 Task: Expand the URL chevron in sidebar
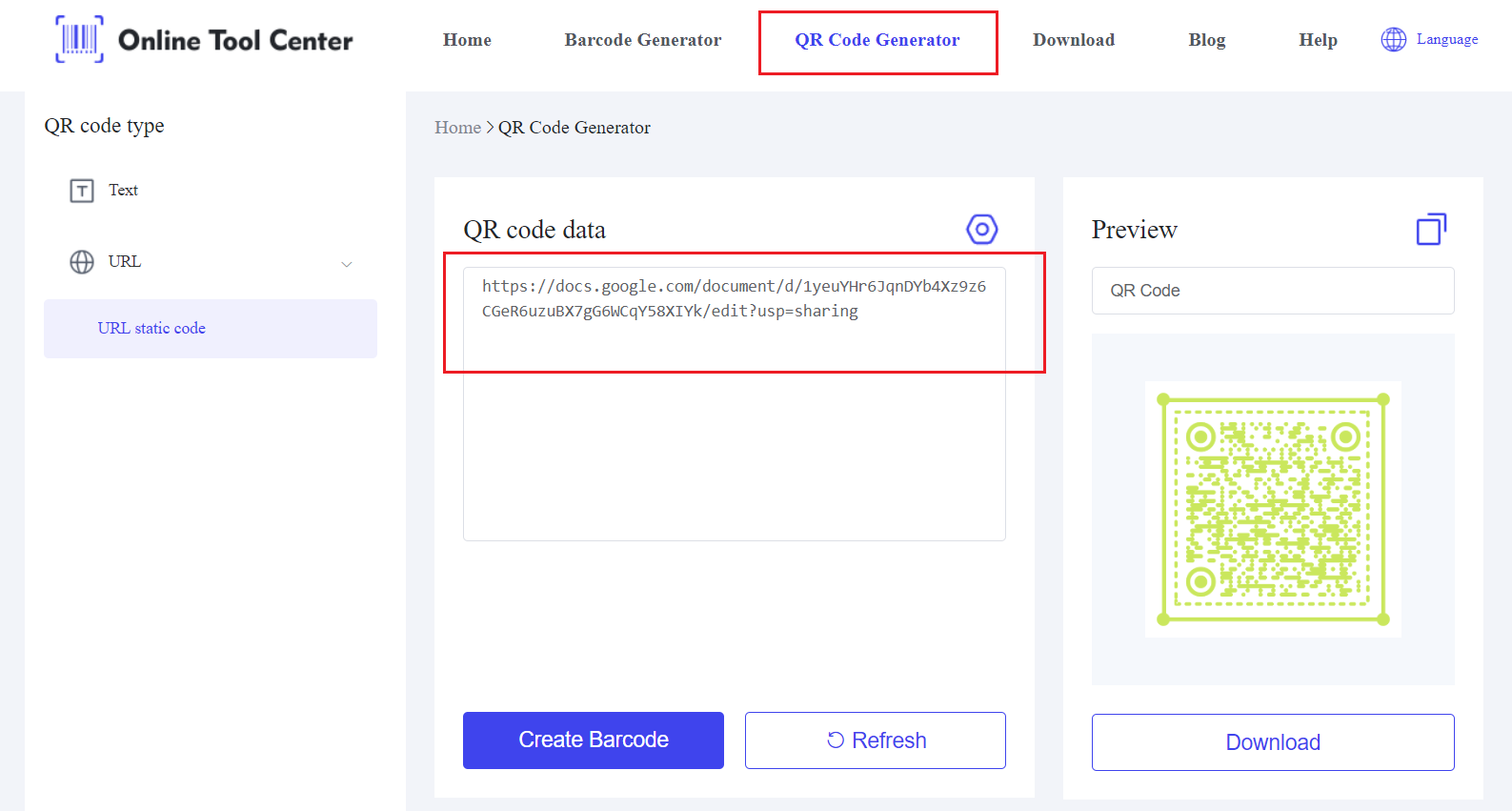point(347,264)
